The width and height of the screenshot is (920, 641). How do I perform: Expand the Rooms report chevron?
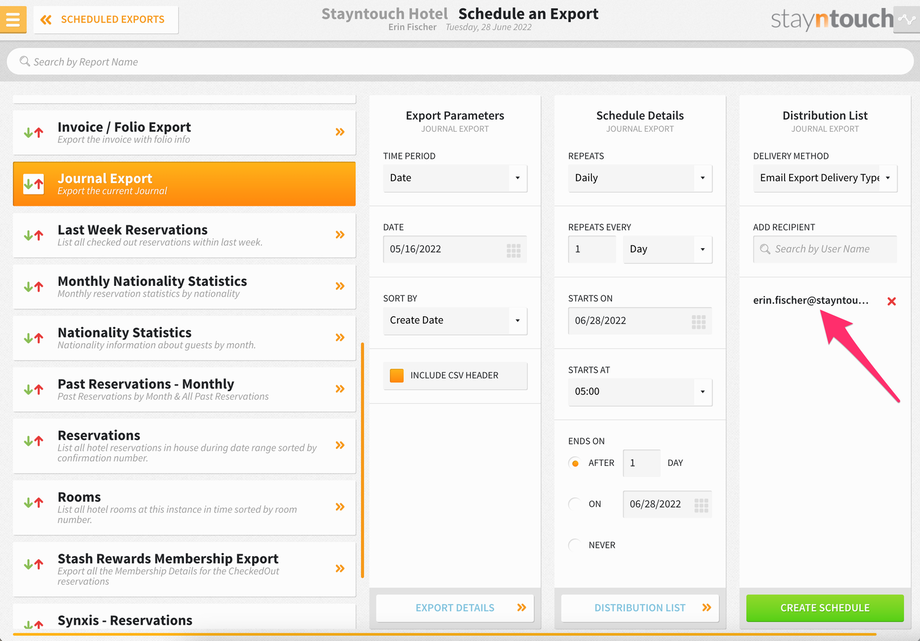tap(340, 507)
